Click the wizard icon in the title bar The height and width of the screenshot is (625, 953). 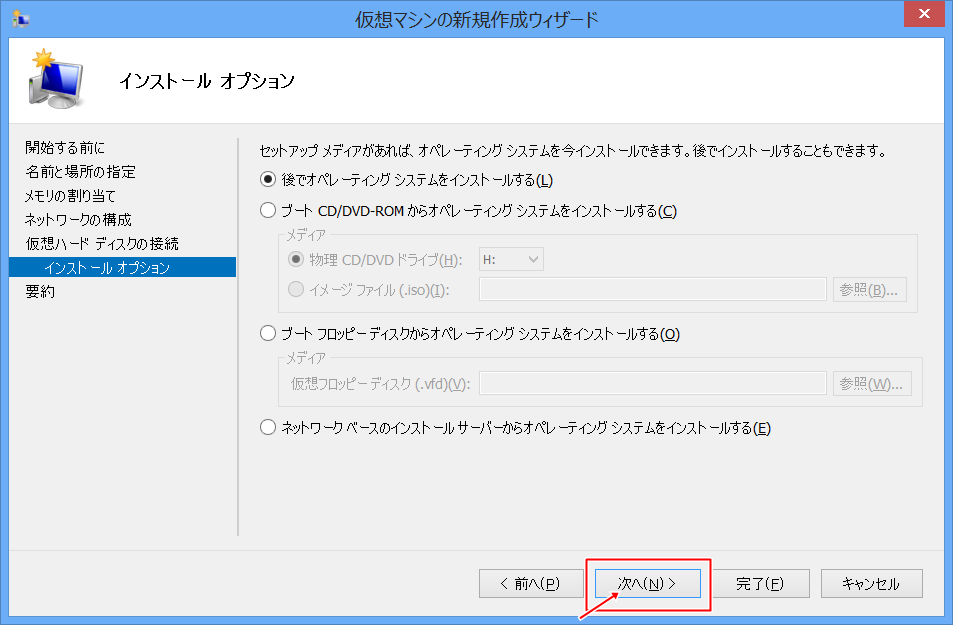pyautogui.click(x=21, y=19)
